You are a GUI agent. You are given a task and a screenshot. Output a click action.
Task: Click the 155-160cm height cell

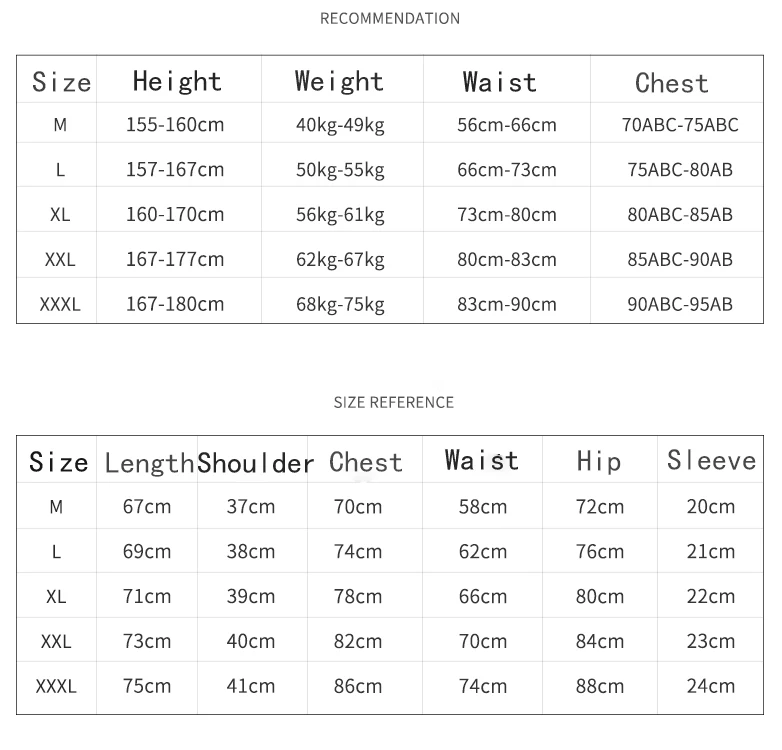175,124
